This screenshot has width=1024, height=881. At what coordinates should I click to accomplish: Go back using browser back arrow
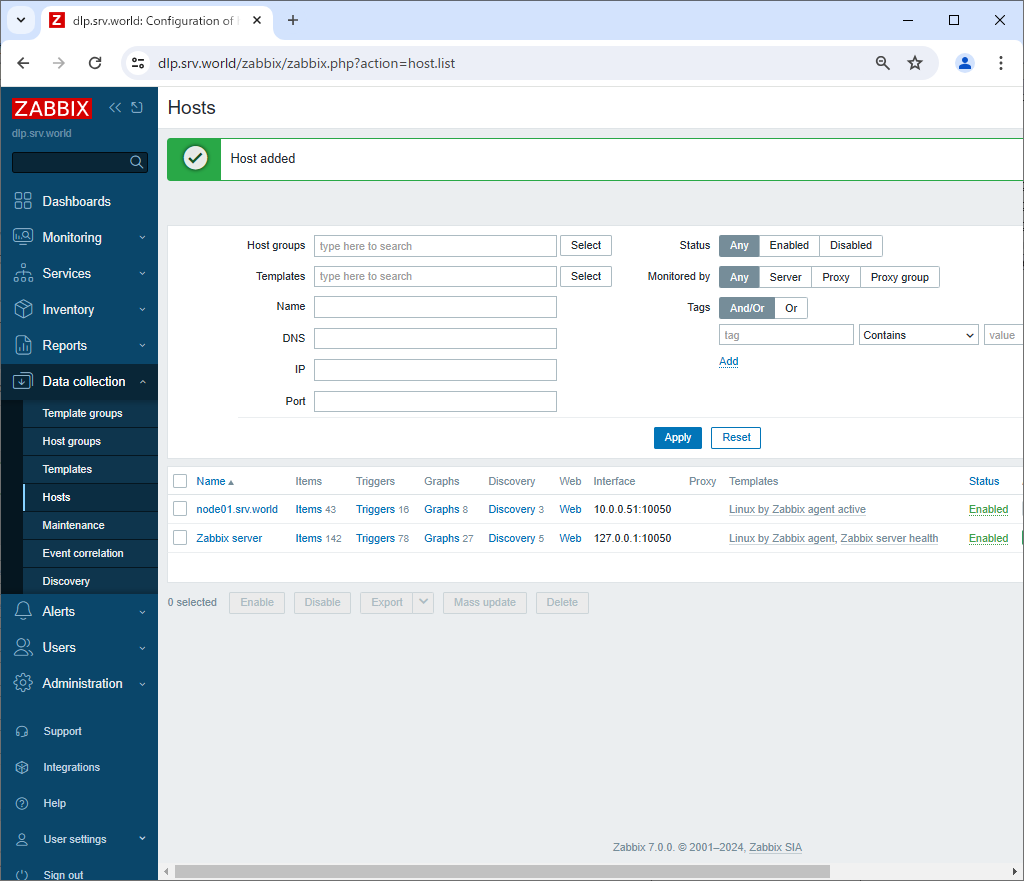[24, 63]
